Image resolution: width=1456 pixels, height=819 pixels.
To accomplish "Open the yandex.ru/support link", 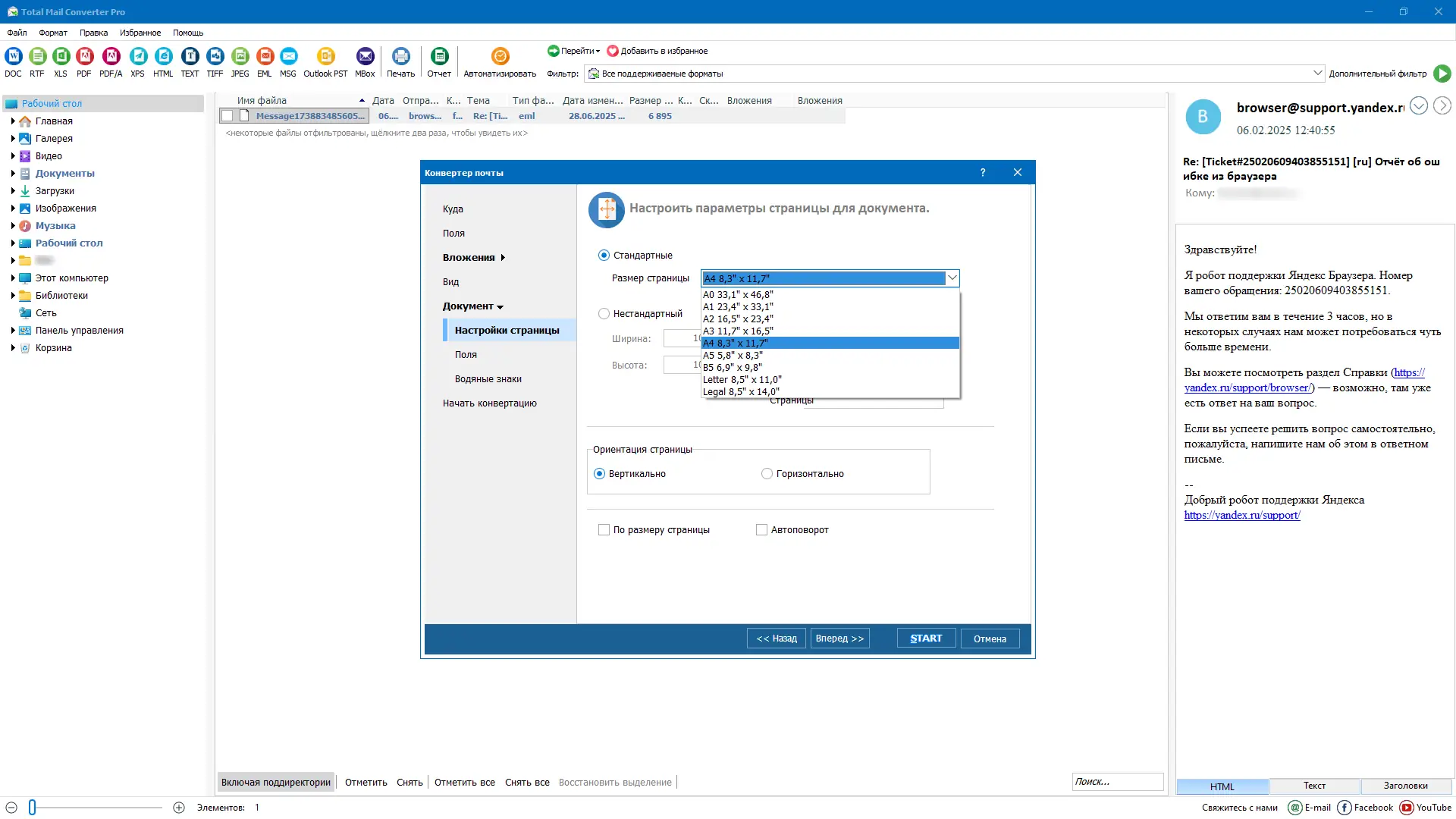I will (x=1241, y=515).
